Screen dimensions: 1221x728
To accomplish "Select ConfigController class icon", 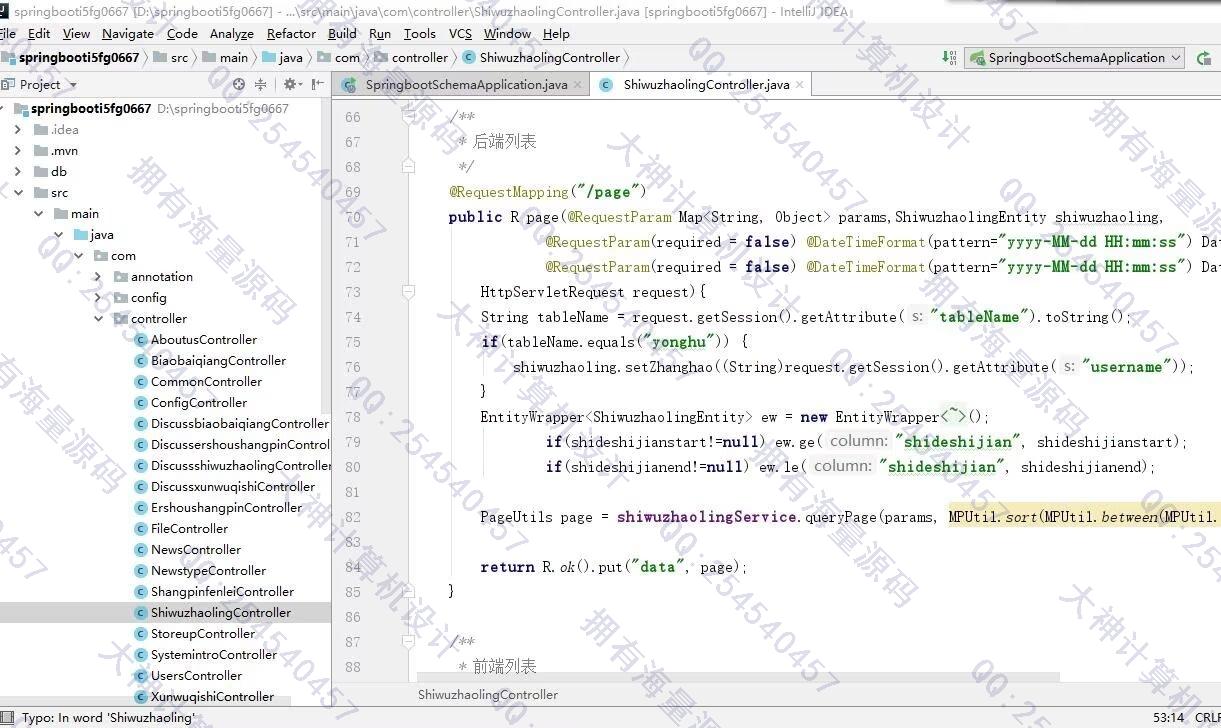I will 141,403.
